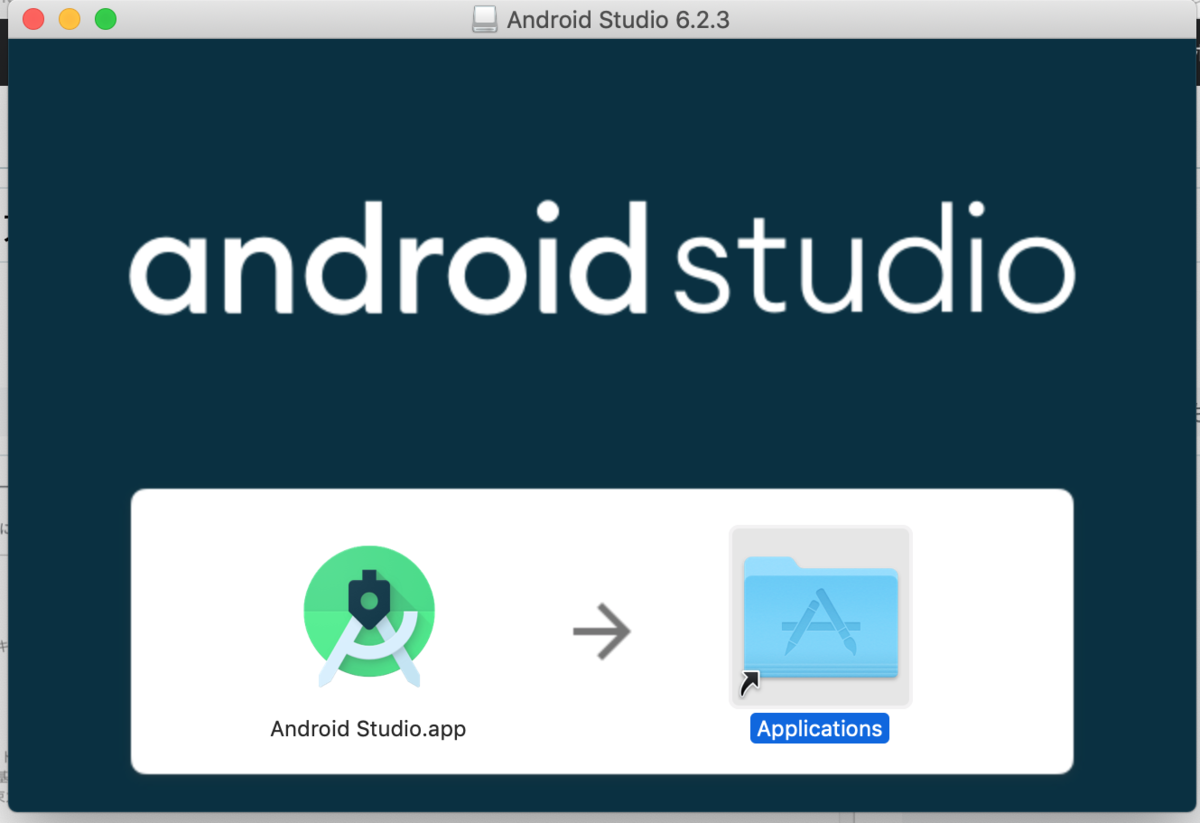Click the disk icon in the title bar
The image size is (1200, 823).
[x=485, y=19]
